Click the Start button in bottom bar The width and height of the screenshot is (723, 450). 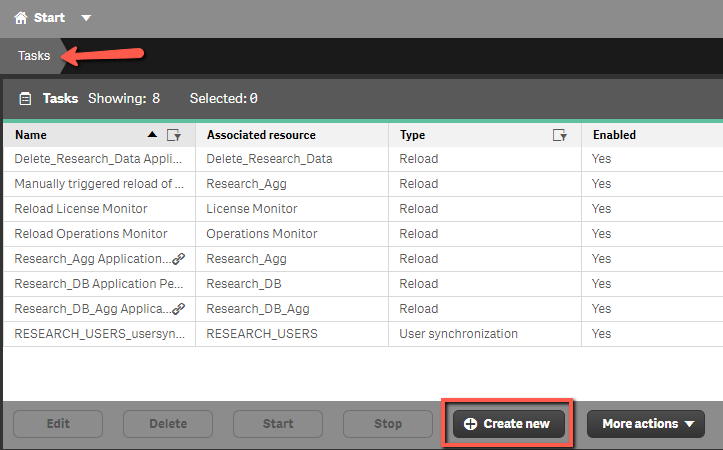pos(278,424)
